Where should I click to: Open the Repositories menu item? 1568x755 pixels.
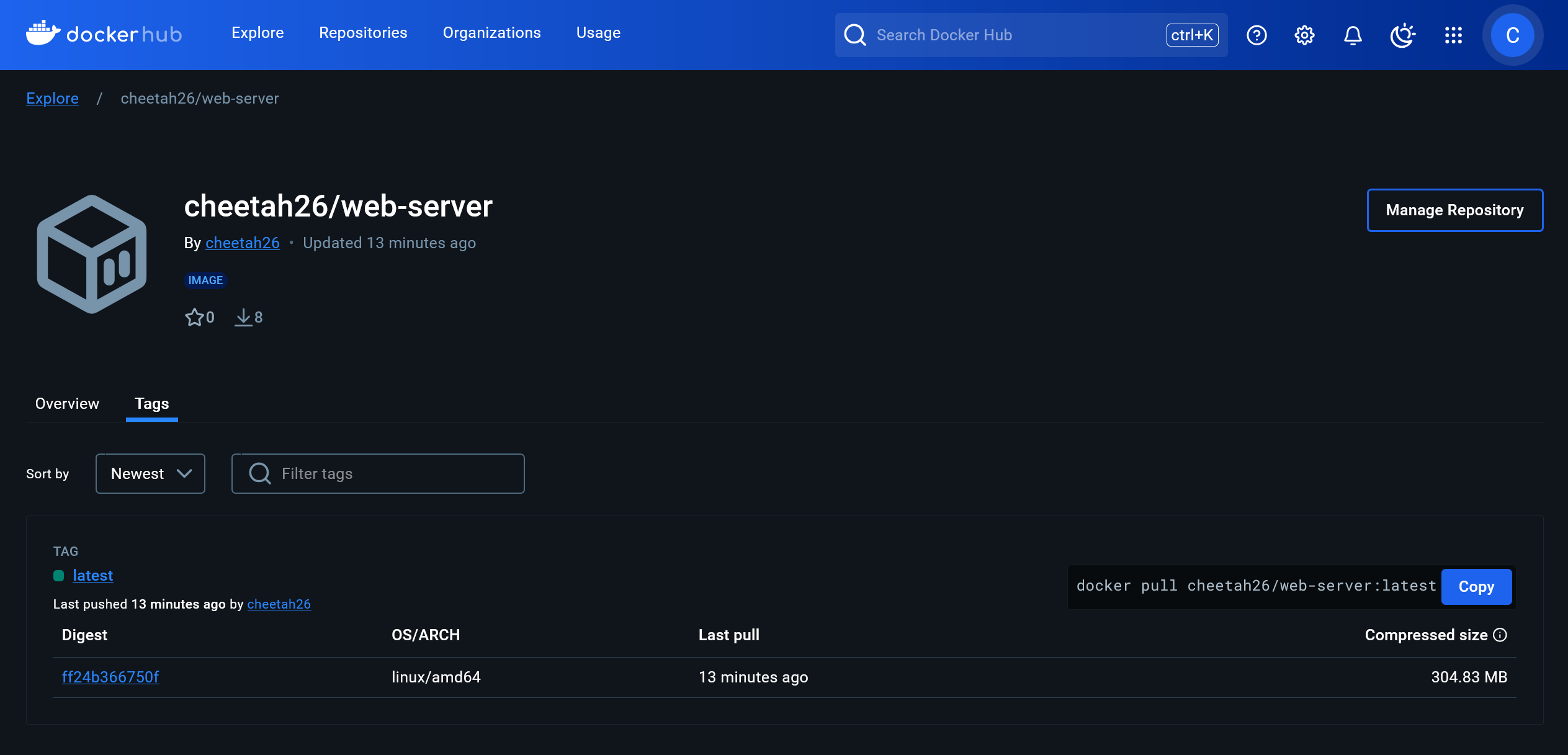click(363, 32)
